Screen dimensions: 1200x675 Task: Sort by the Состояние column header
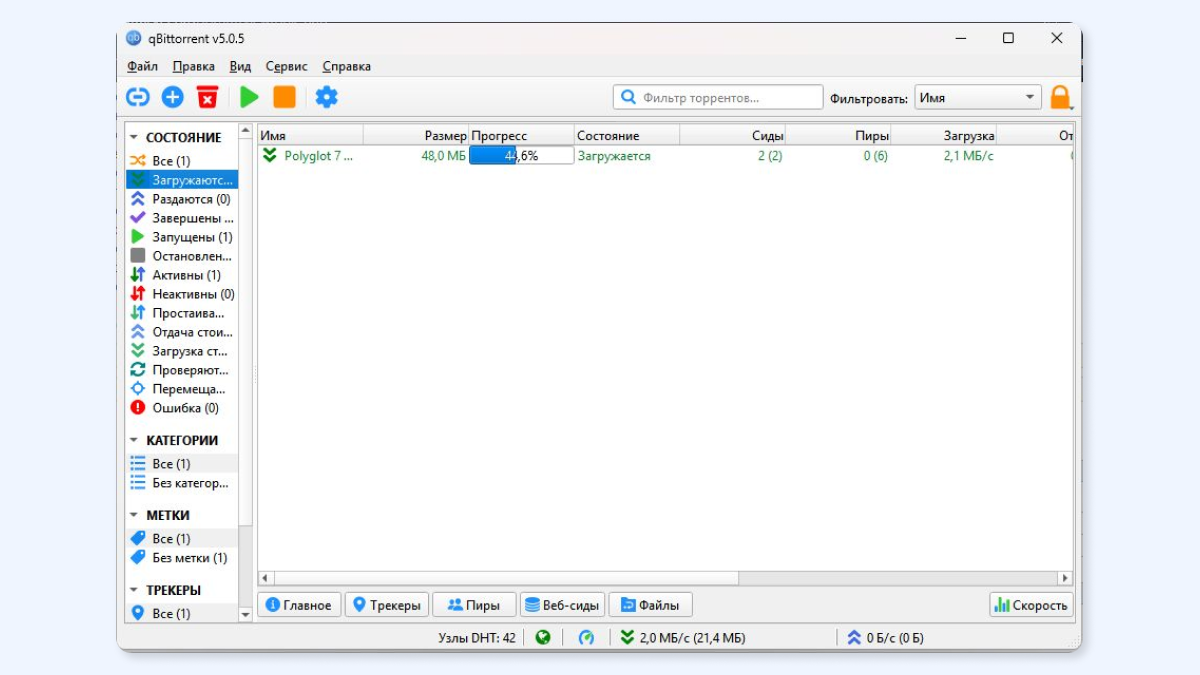point(627,135)
